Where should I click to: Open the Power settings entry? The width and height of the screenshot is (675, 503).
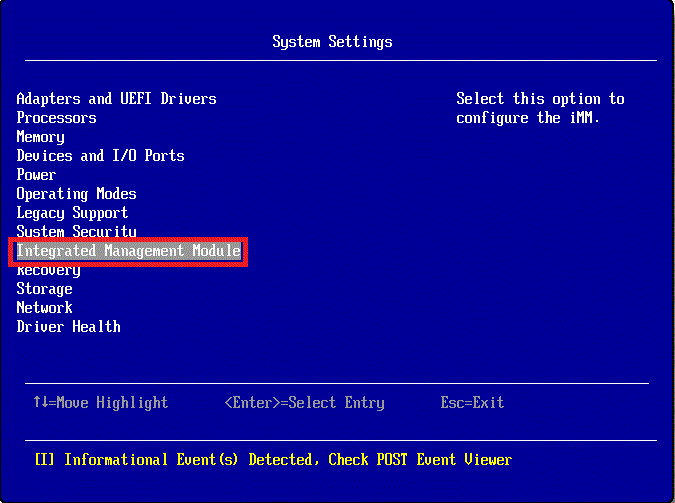click(36, 174)
